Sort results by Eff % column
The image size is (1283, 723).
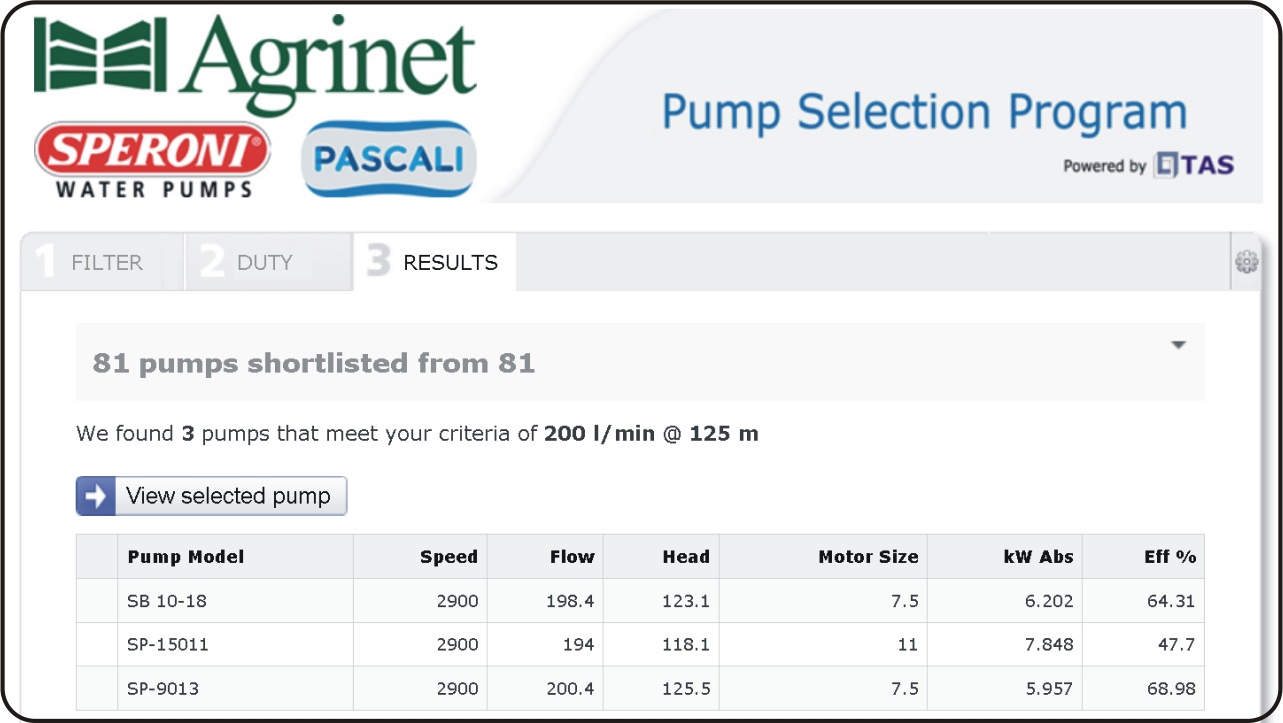pyautogui.click(x=1170, y=557)
